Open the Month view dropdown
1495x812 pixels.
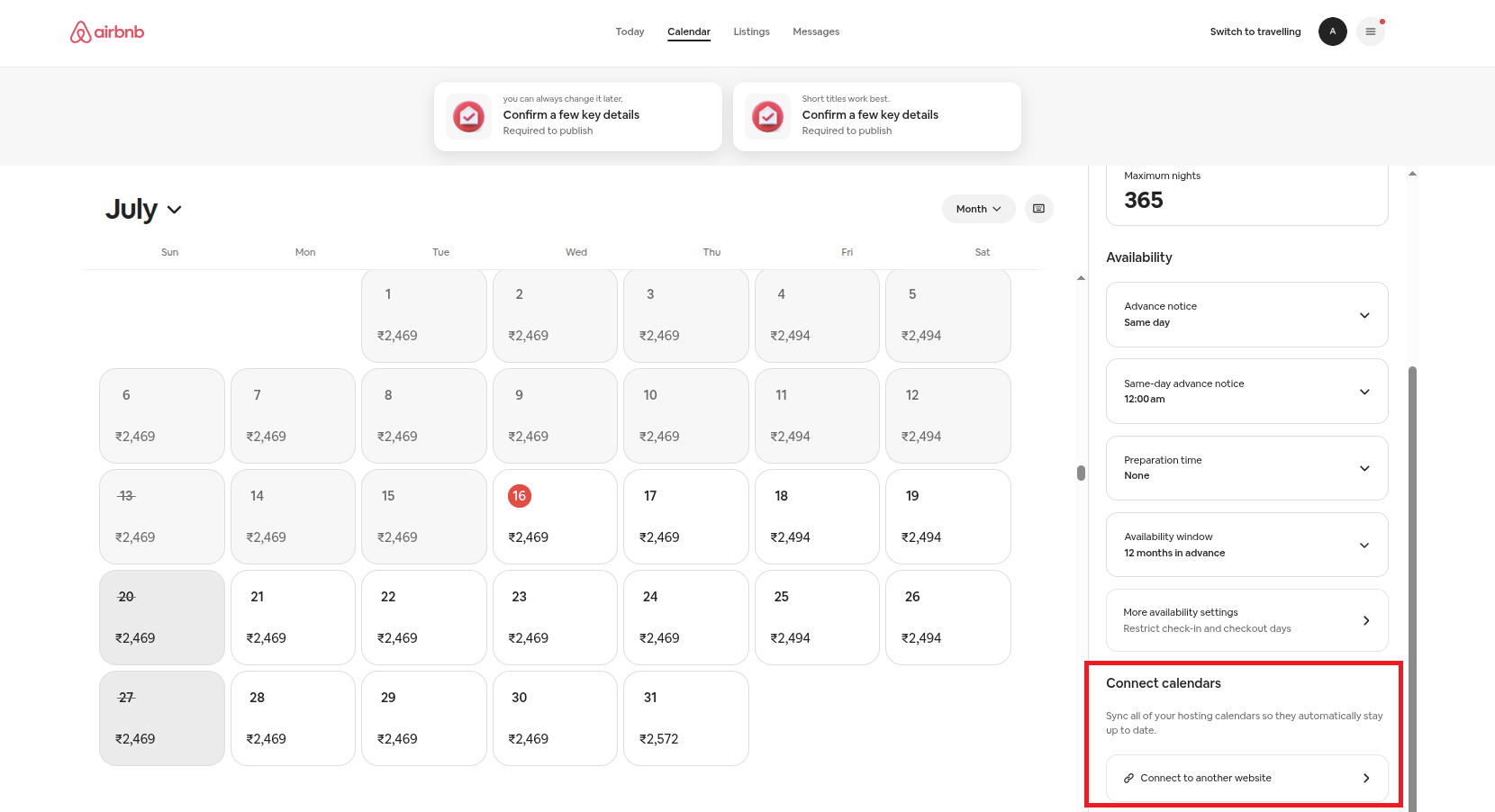(978, 209)
